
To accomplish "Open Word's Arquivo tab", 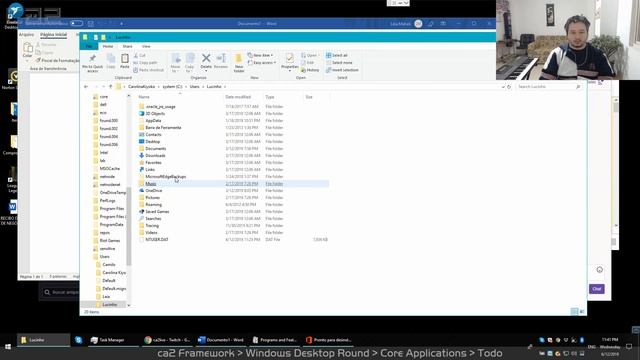I will pos(27,35).
